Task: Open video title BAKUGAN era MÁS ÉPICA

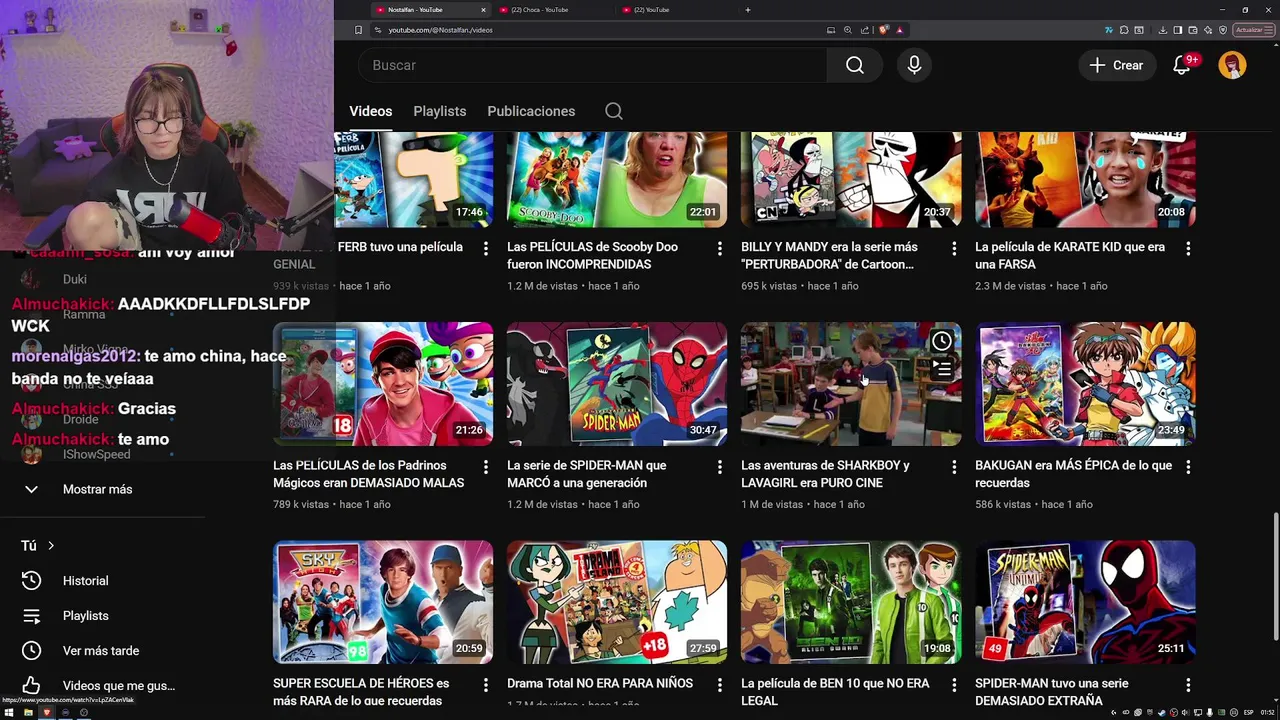Action: [x=1073, y=474]
